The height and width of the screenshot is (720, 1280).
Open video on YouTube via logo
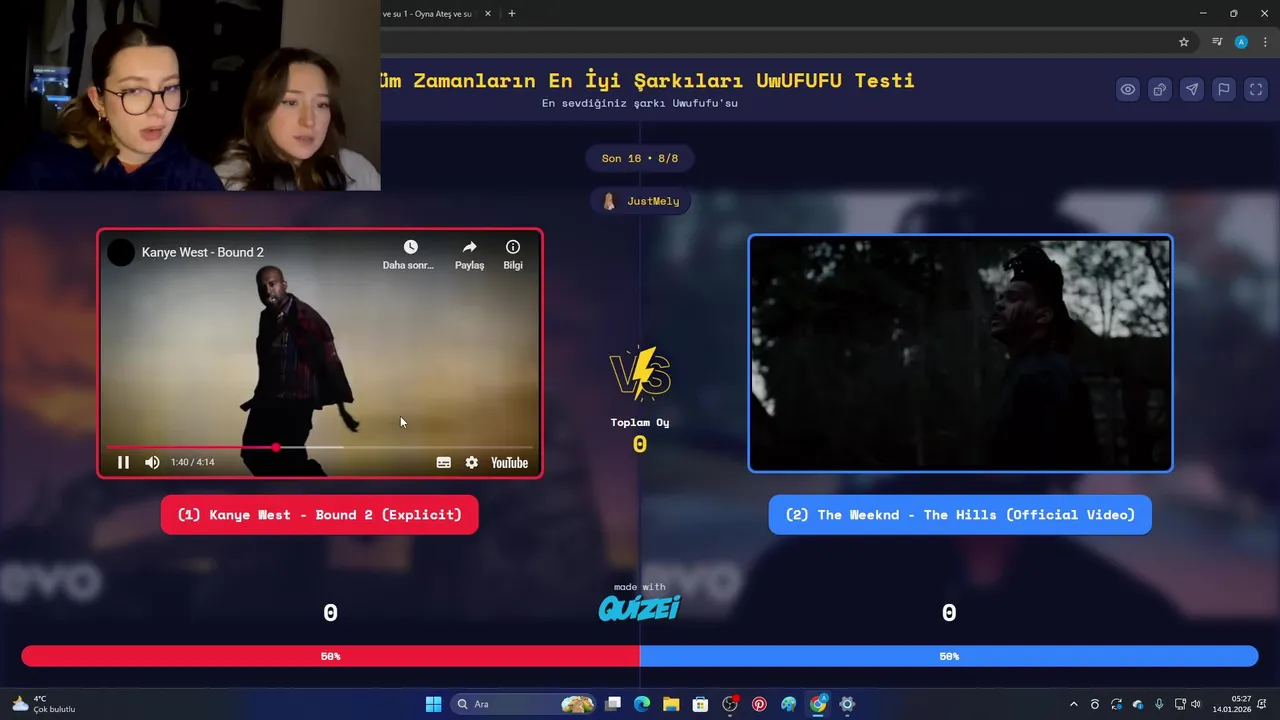509,462
